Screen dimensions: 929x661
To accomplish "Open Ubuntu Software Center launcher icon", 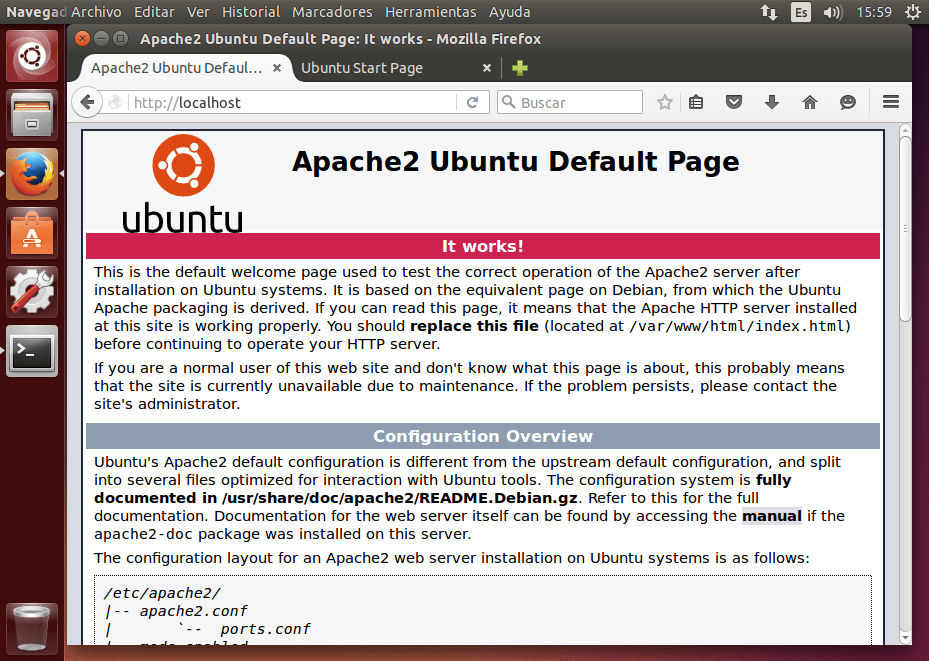I will 32,233.
